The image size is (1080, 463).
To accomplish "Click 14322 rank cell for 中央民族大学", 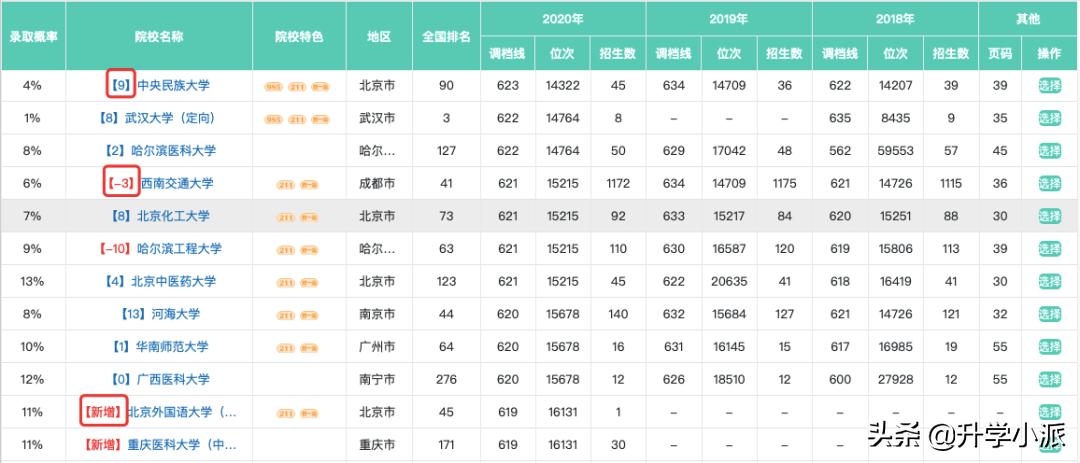I will point(563,86).
